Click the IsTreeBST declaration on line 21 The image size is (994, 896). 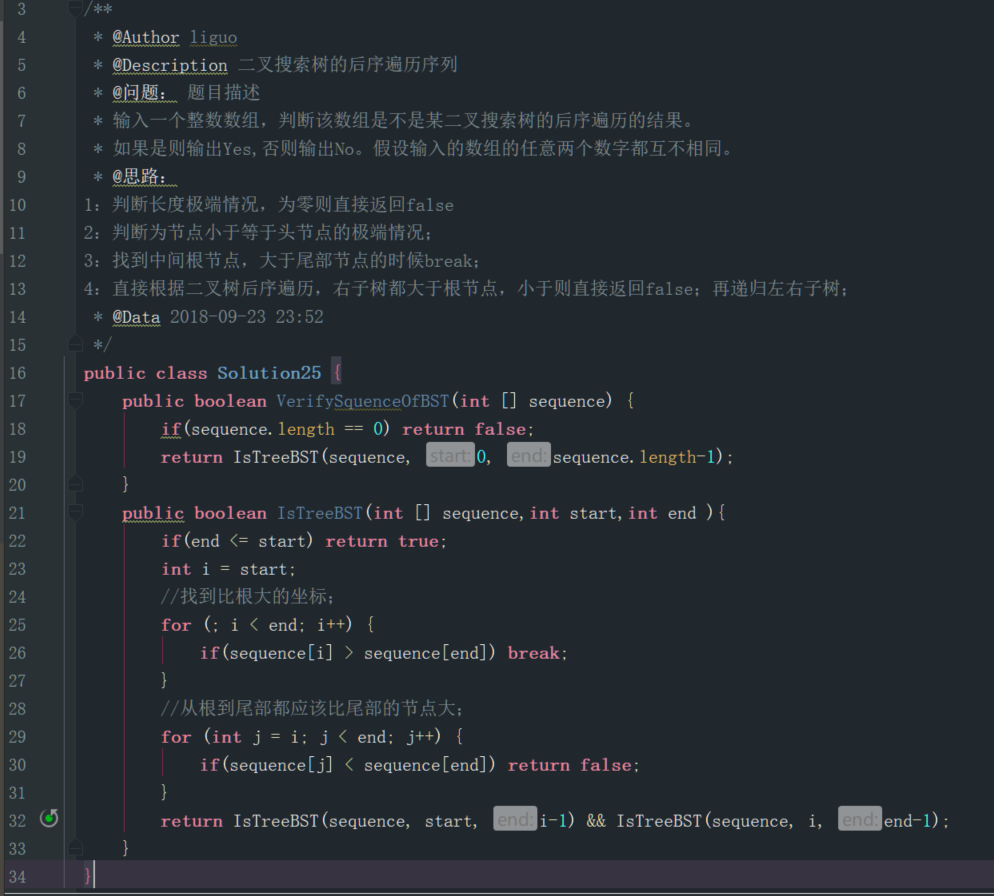pos(320,513)
